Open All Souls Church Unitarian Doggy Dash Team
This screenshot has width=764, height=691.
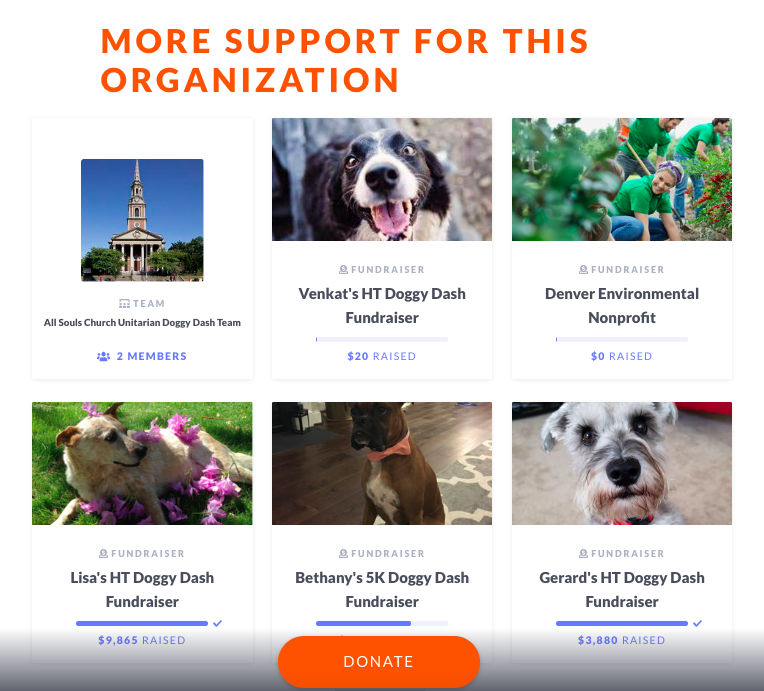pos(142,323)
